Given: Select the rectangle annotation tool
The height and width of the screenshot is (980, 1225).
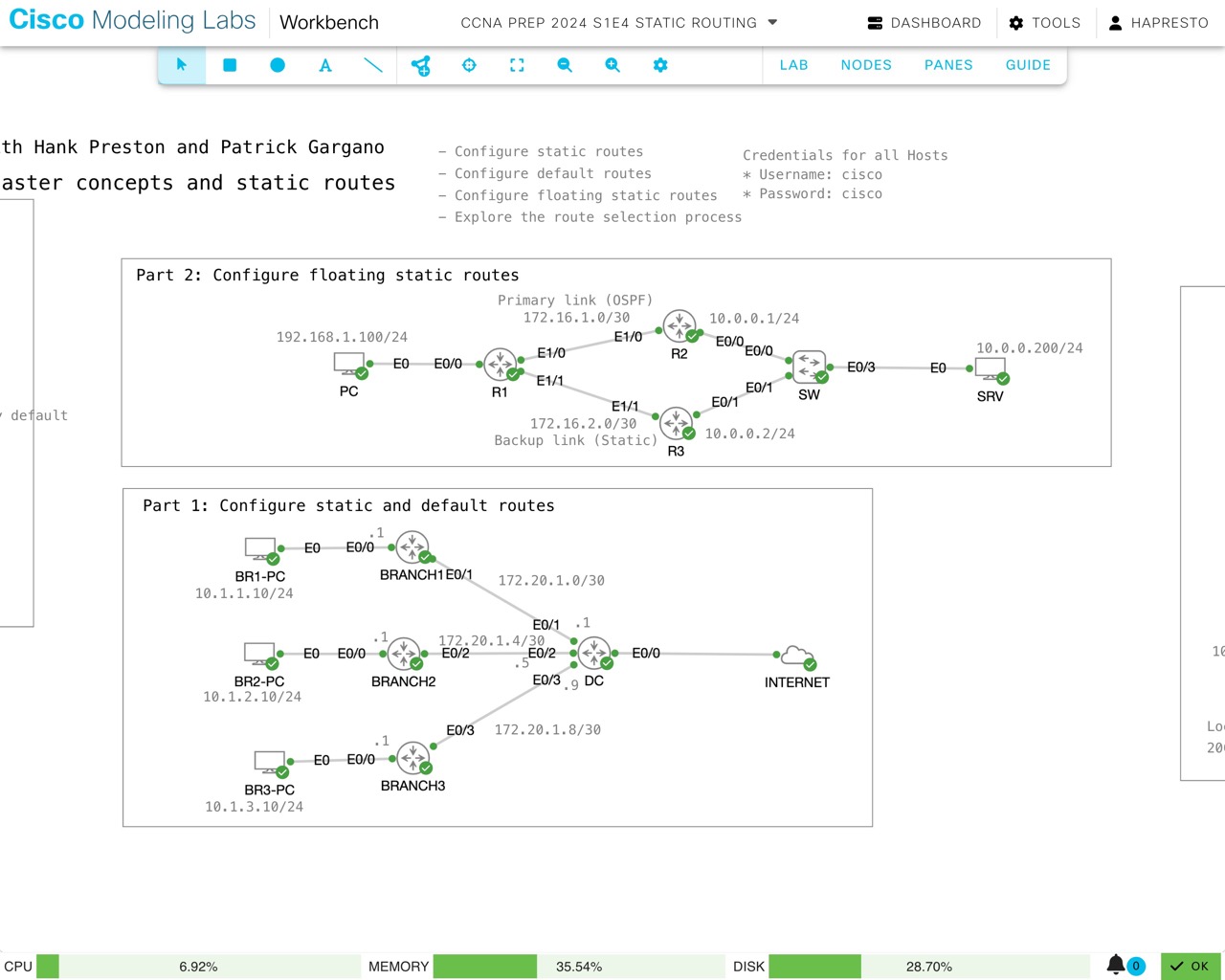Looking at the screenshot, I should click(x=230, y=65).
